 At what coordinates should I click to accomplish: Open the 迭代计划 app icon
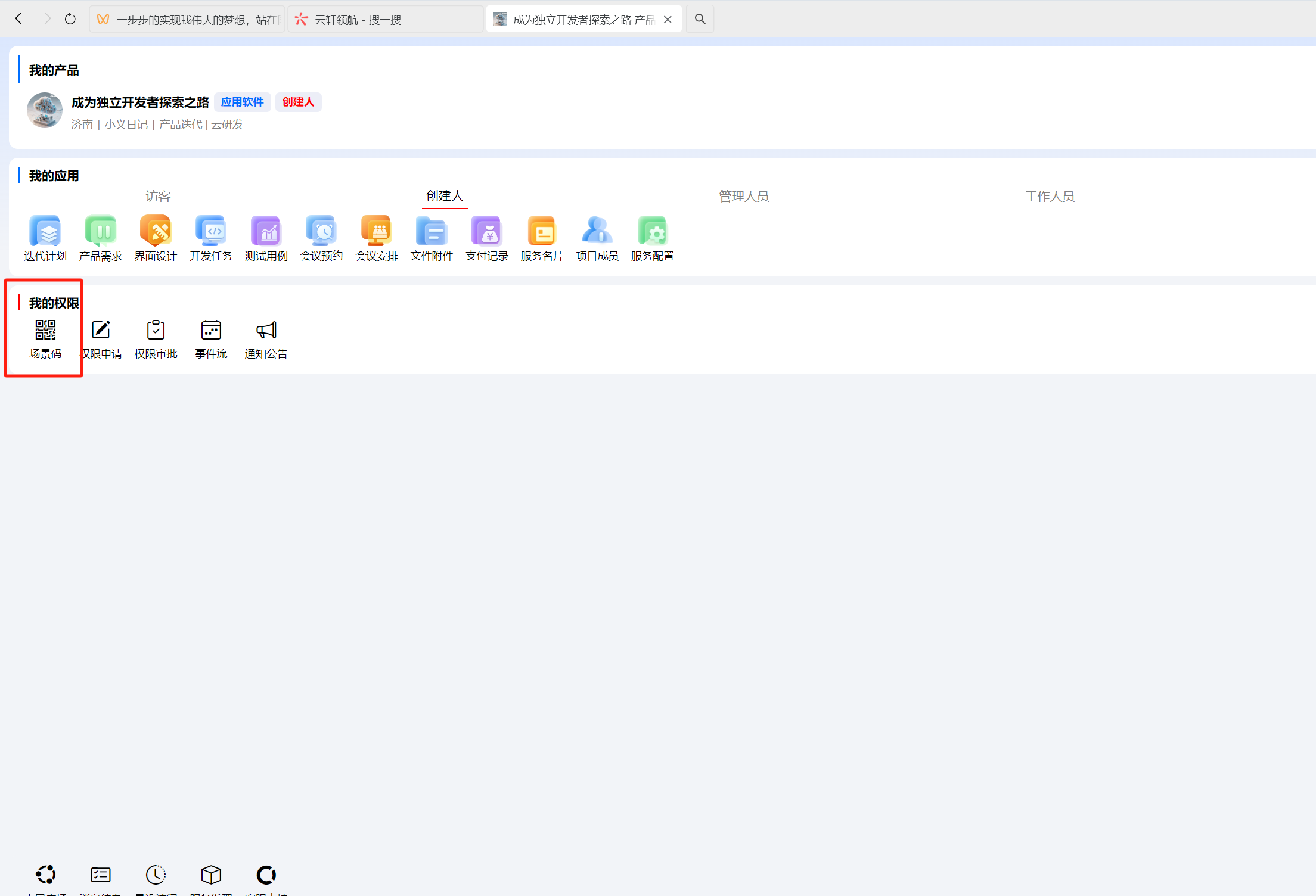(x=45, y=231)
